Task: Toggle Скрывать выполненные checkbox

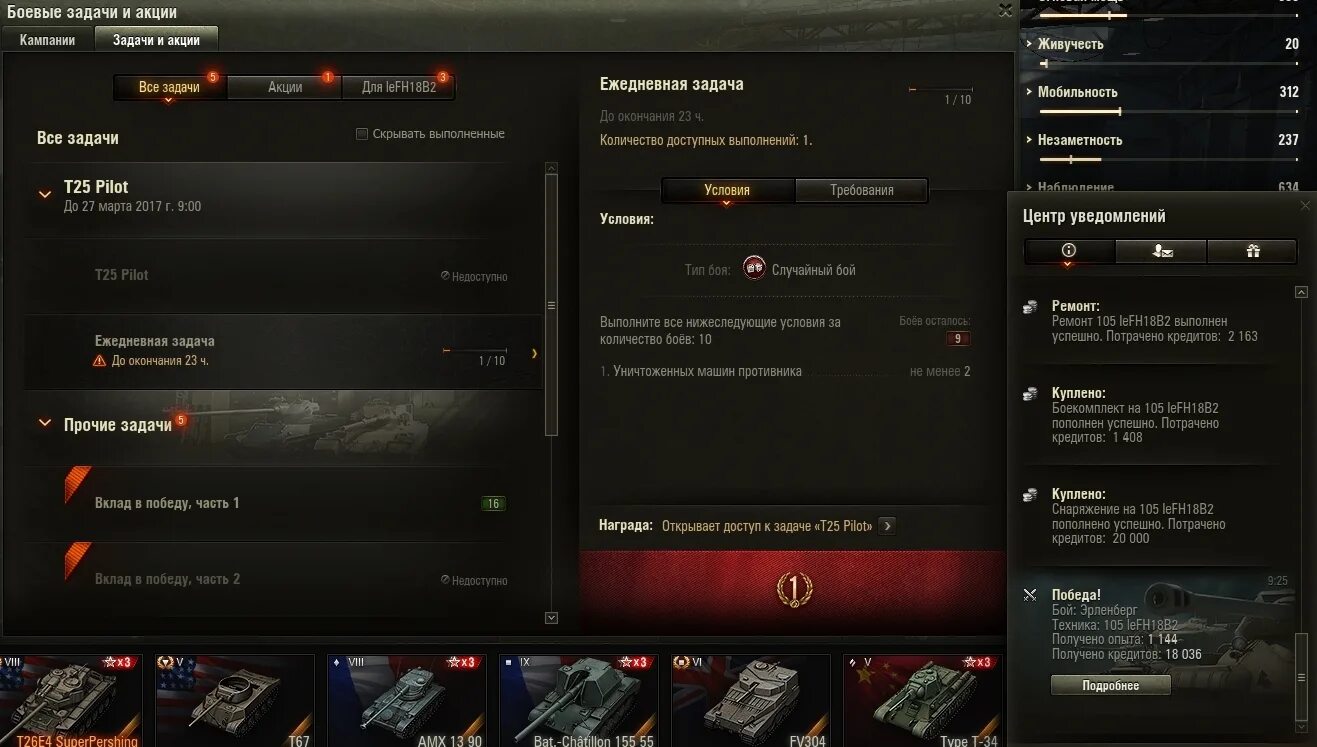Action: (x=362, y=134)
